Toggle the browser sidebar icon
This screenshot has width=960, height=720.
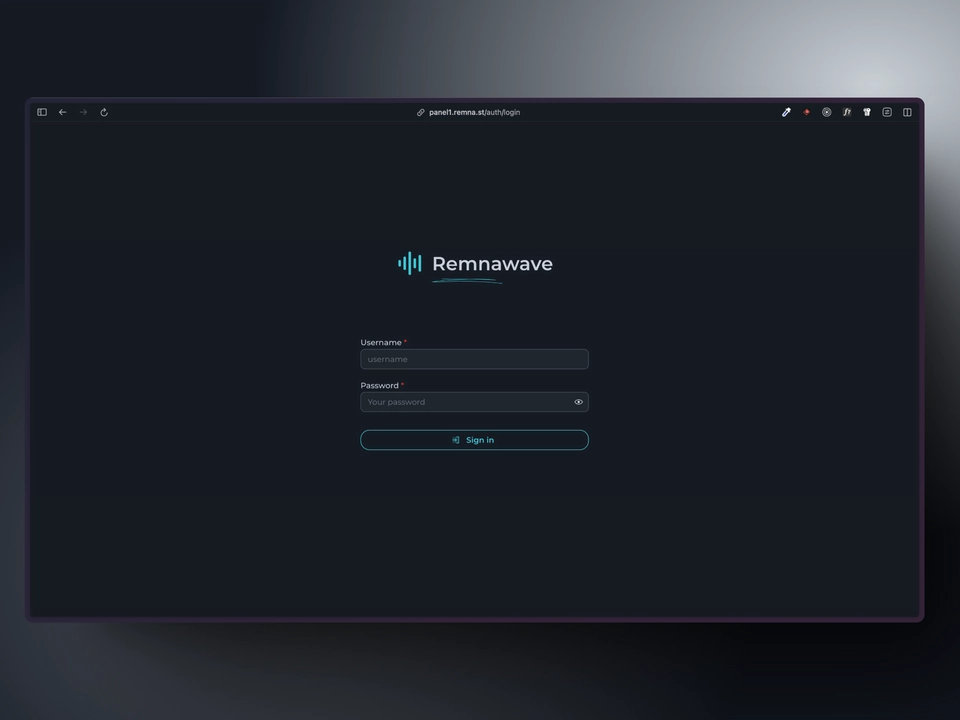pos(42,112)
